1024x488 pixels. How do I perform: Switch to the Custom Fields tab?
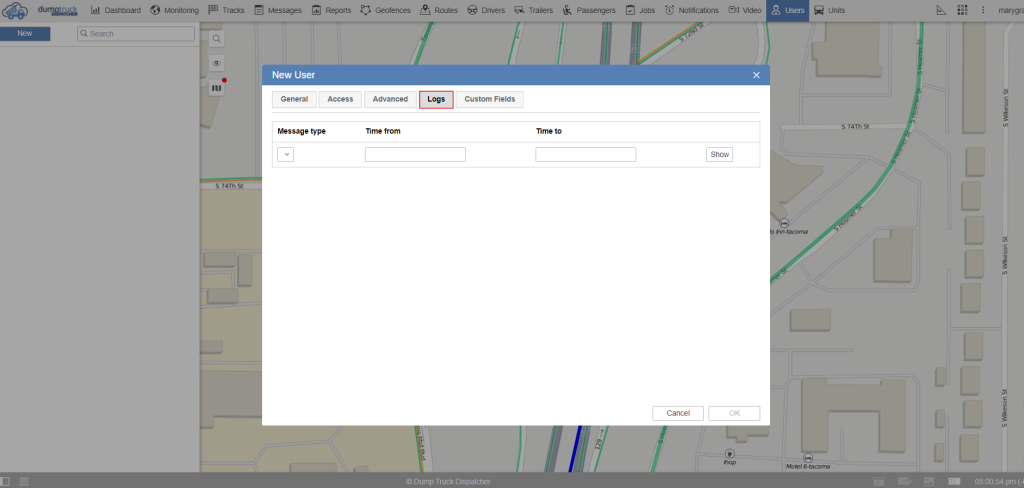point(490,99)
